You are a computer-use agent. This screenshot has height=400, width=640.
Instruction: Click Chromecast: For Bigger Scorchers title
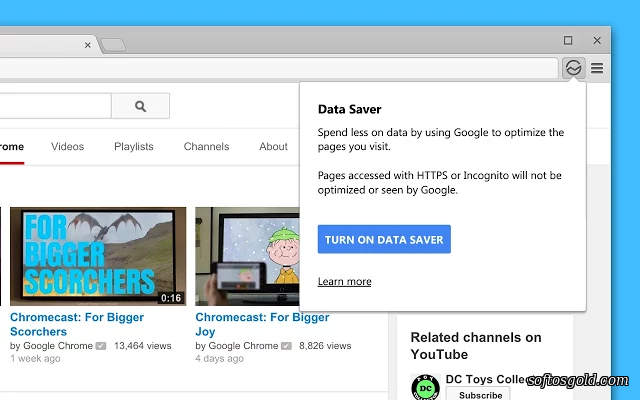pos(77,324)
